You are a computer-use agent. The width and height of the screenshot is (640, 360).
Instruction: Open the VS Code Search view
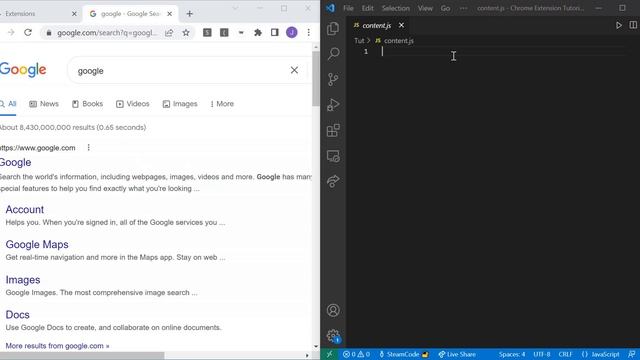[x=333, y=53]
